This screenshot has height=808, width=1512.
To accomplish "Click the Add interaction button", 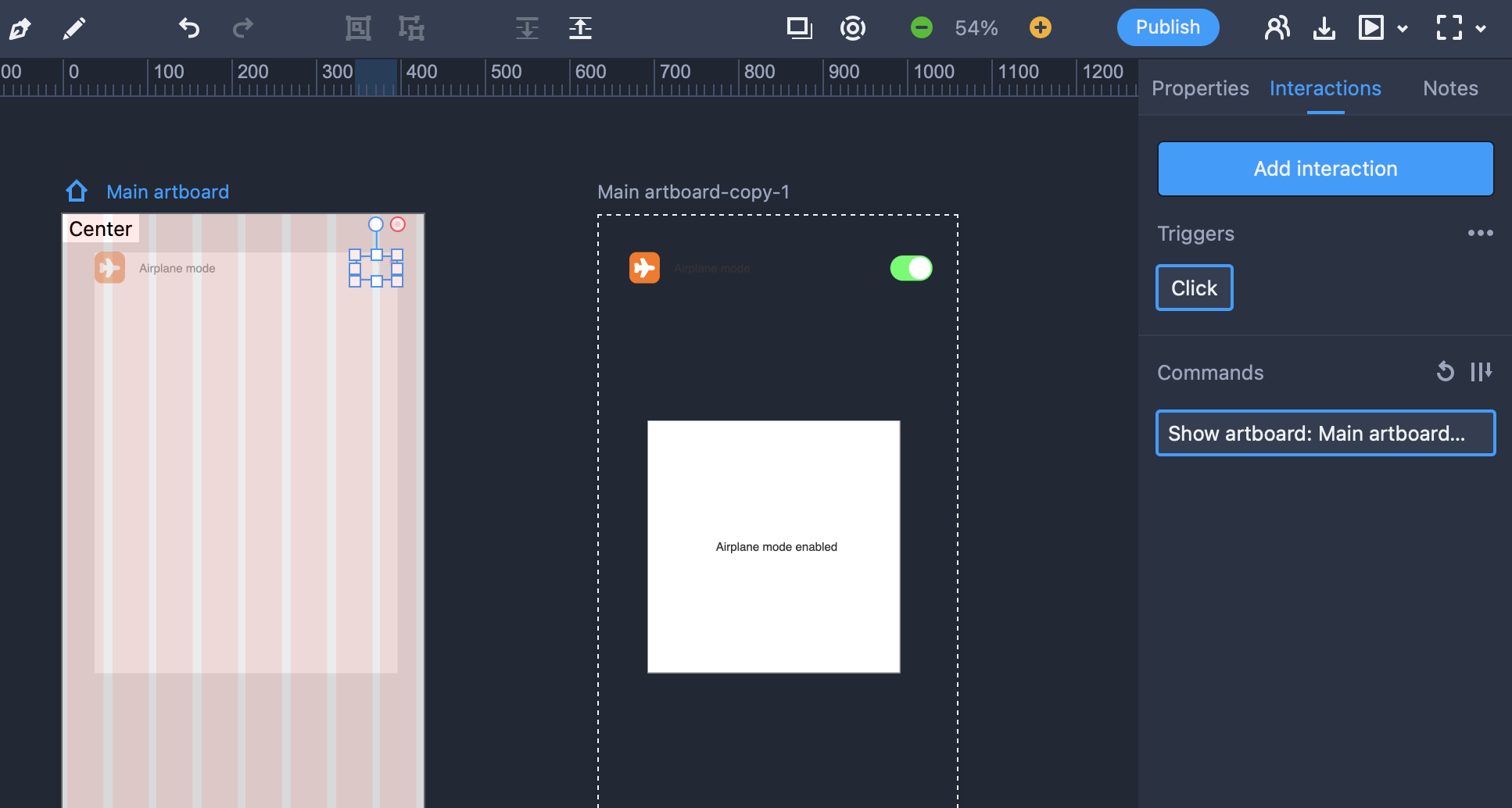I will coord(1324,169).
